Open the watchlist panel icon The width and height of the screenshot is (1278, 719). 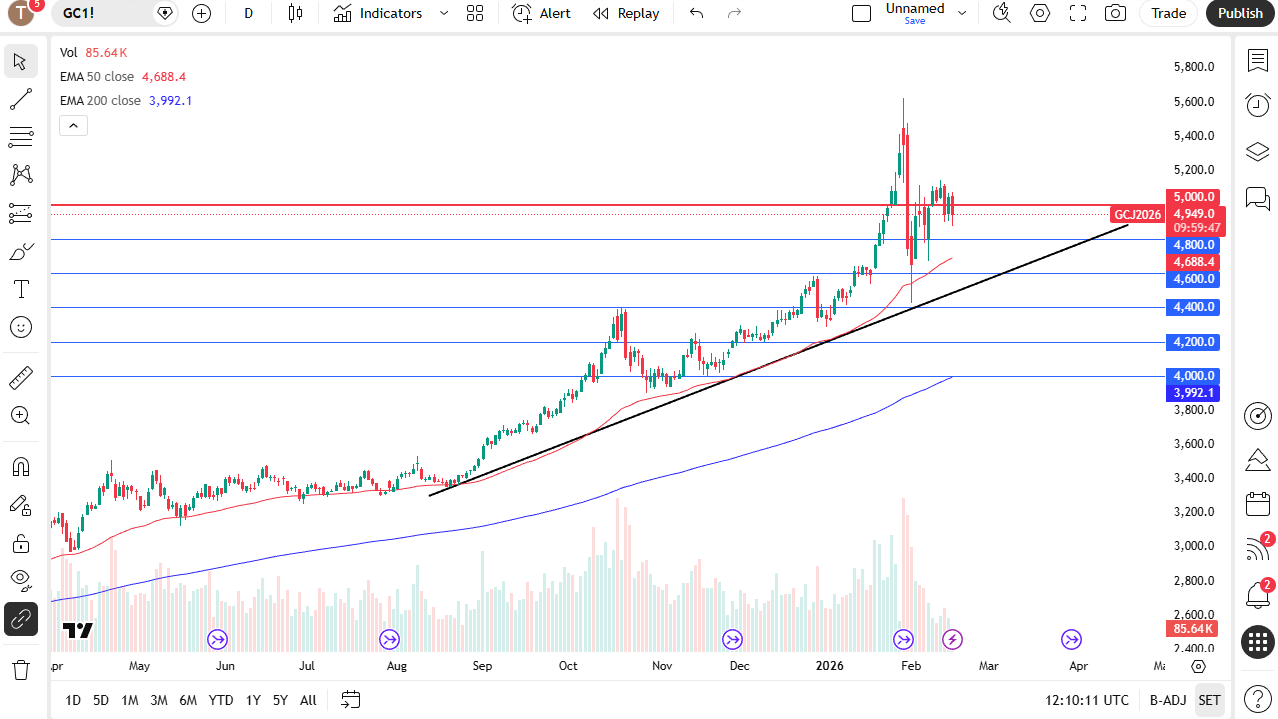point(1257,60)
